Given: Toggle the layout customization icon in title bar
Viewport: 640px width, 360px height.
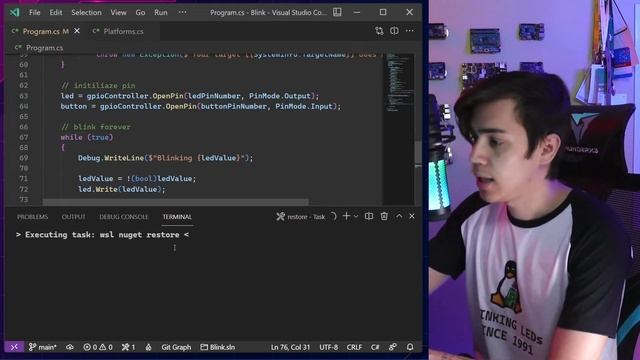Looking at the screenshot, I should point(337,12).
